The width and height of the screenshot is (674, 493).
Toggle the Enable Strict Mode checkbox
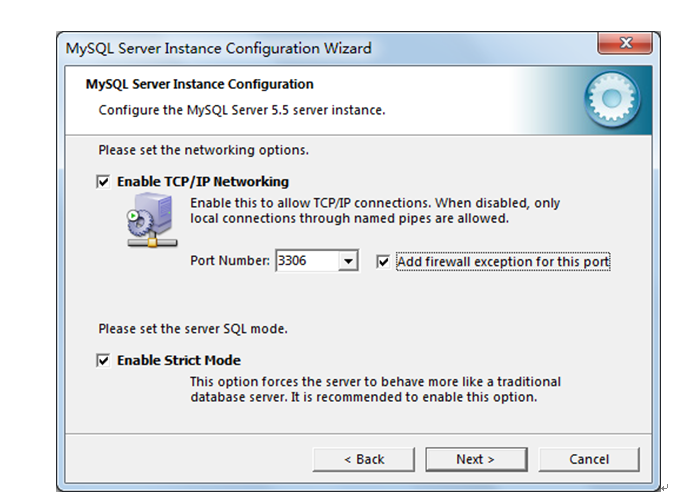click(x=103, y=360)
